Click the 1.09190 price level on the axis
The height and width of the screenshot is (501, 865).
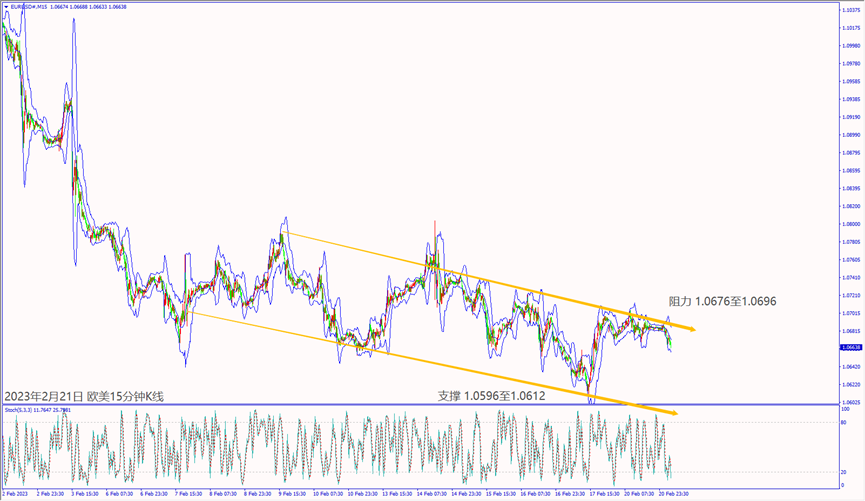pos(850,117)
